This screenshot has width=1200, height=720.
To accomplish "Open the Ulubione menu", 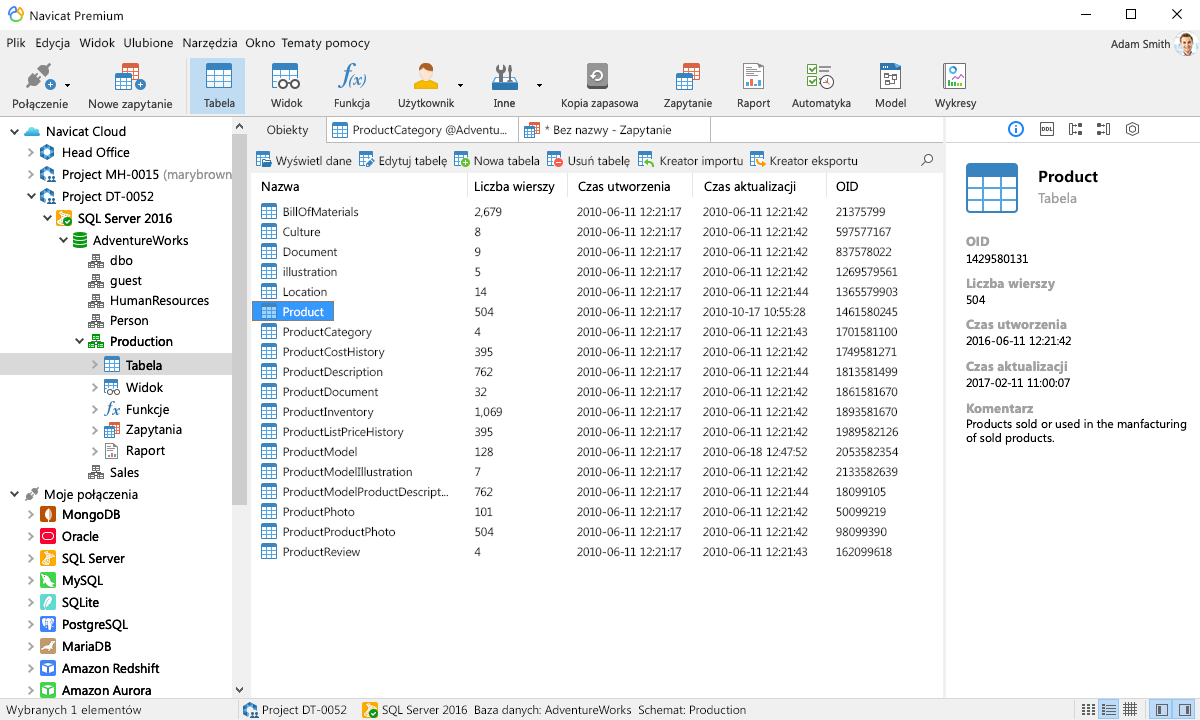I will point(148,43).
